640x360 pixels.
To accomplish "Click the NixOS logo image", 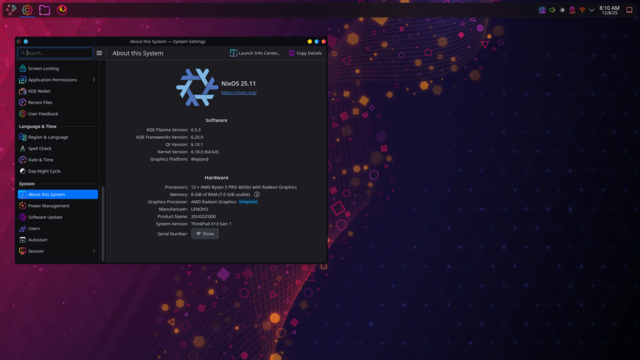I will click(x=197, y=87).
